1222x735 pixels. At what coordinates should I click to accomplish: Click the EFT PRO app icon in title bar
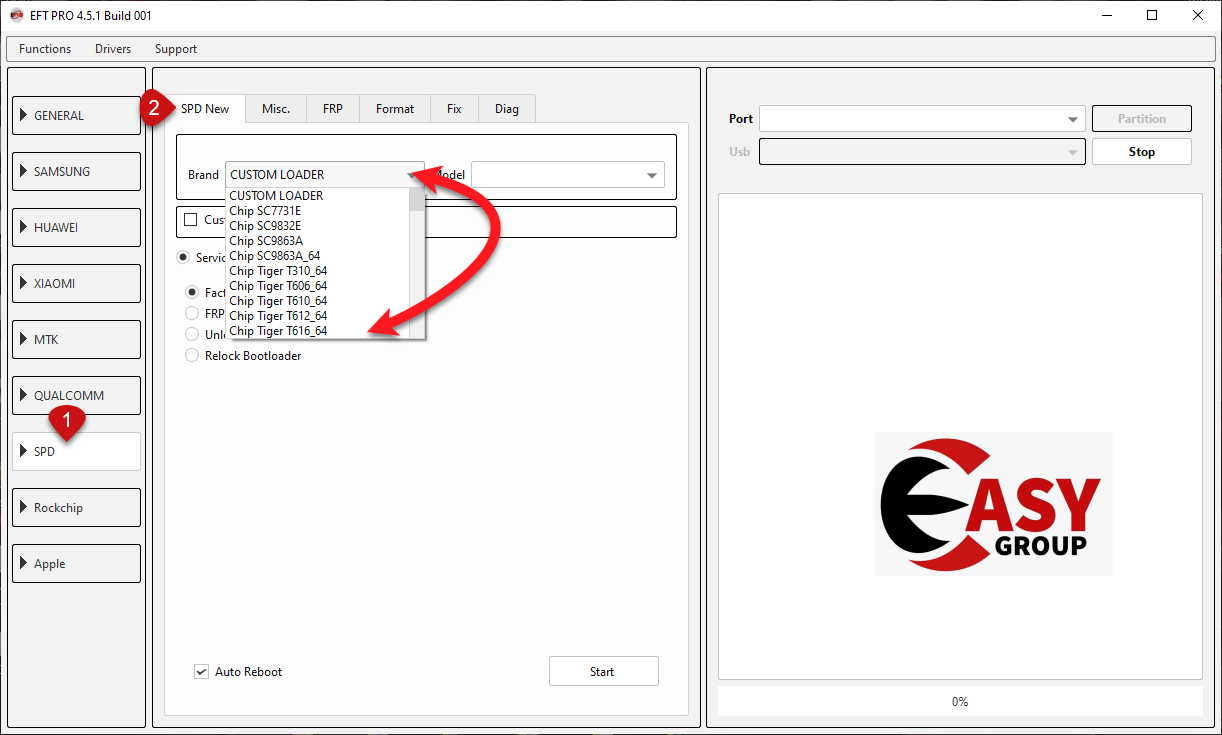click(17, 16)
